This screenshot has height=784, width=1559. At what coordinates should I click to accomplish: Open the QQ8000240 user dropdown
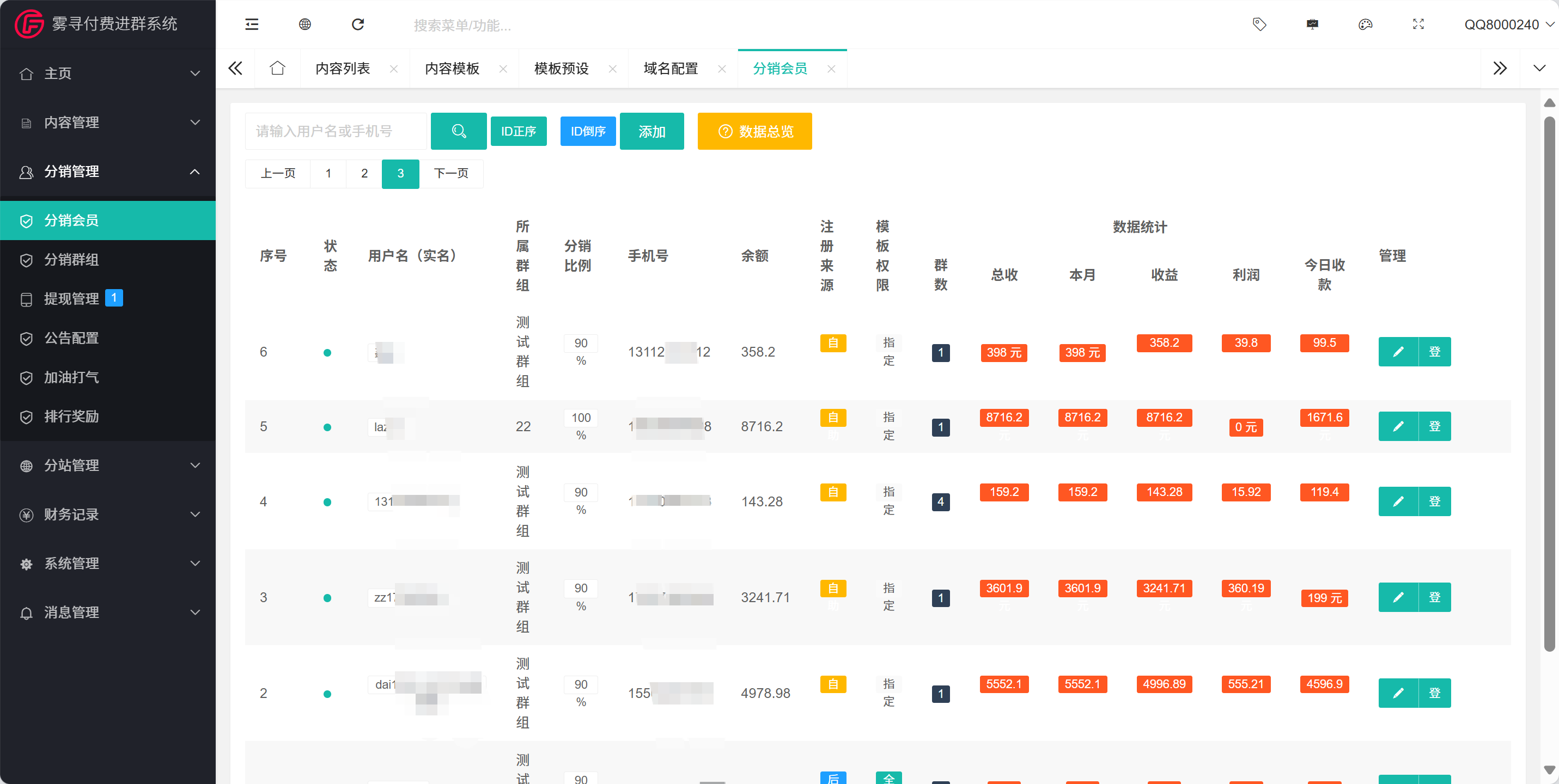(x=1509, y=24)
